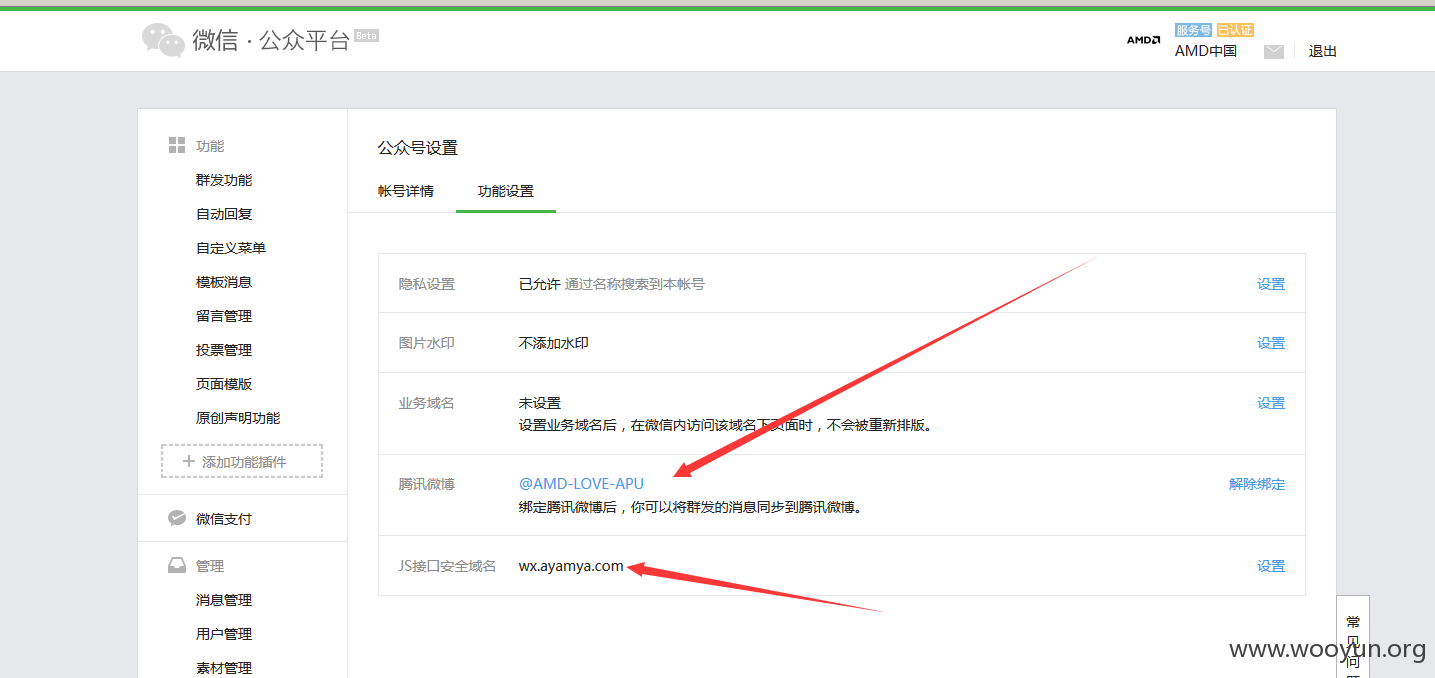Open 自定义菜单 in sidebar
Screen dimensions: 1435x678
(231, 248)
